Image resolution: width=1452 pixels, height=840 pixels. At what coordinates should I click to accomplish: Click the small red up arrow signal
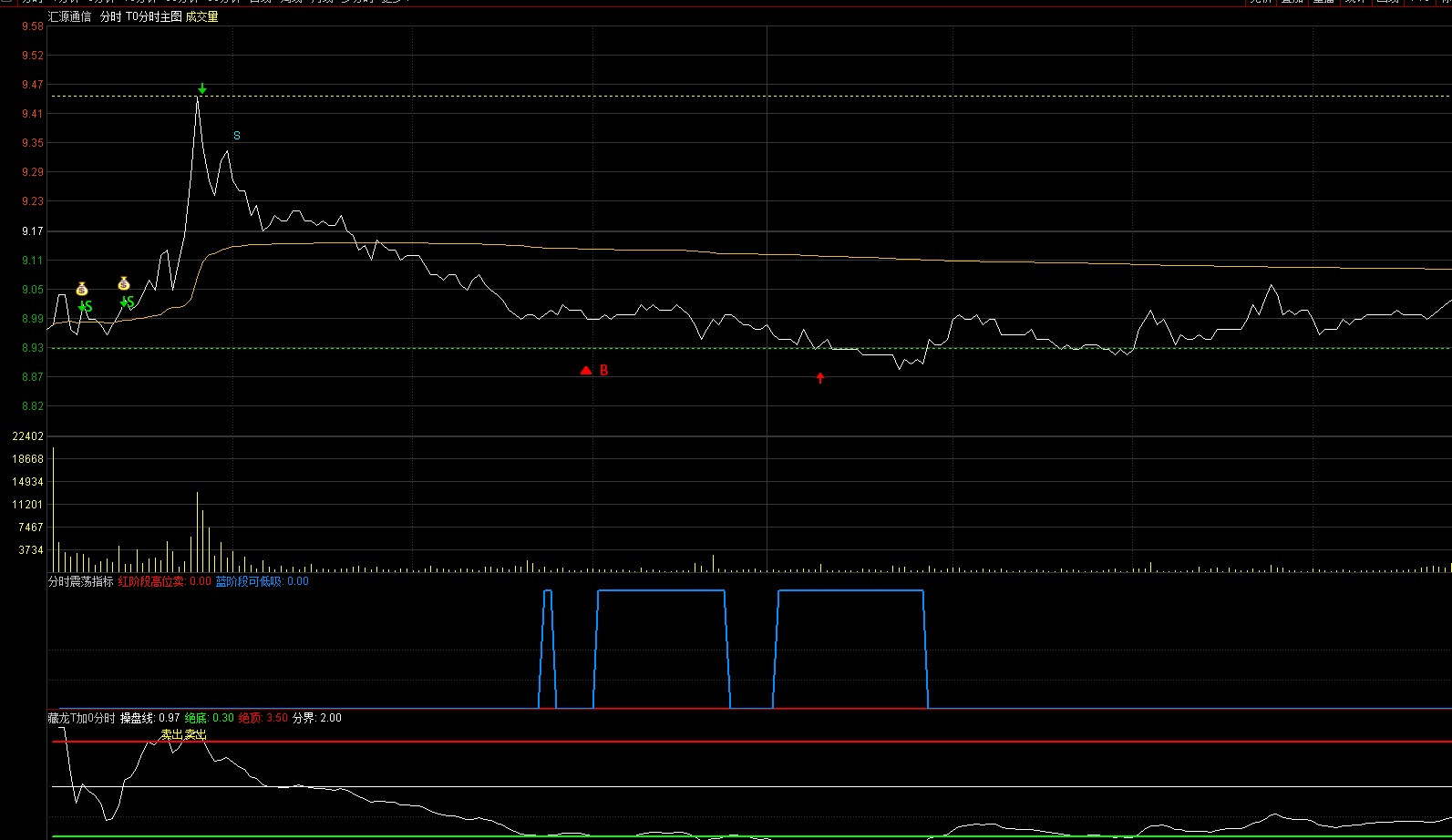pyautogui.click(x=820, y=377)
